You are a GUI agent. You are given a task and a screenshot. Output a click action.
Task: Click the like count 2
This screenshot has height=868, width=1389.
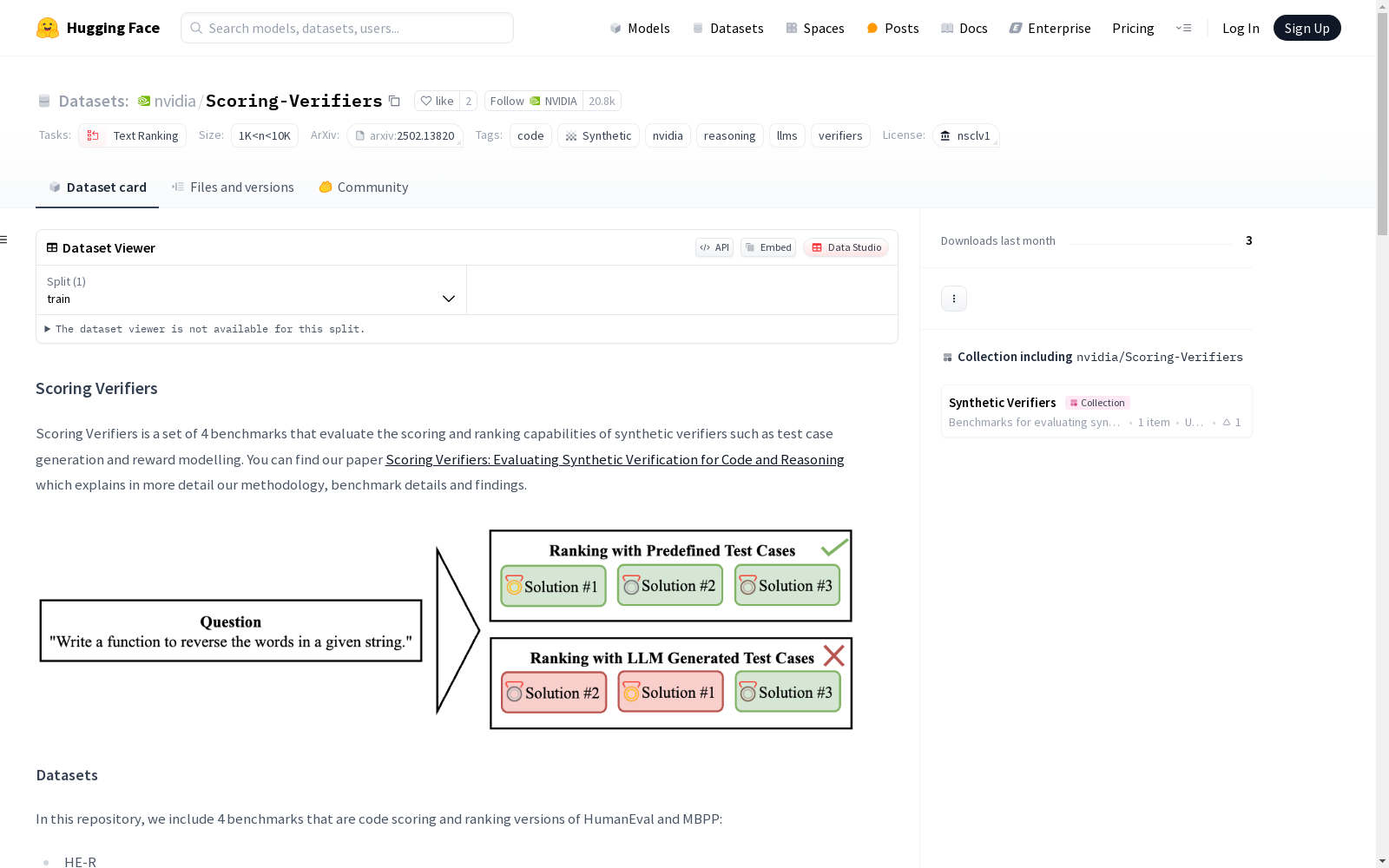point(469,101)
